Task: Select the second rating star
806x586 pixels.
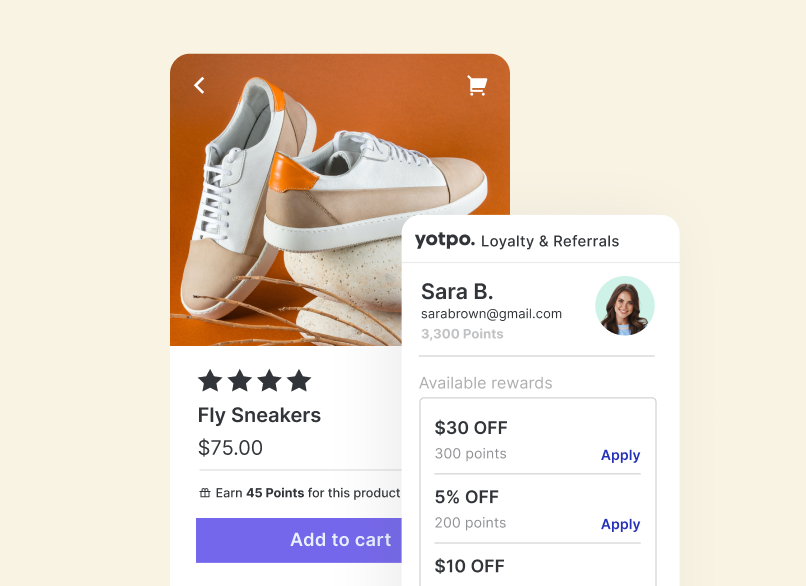Action: 240,381
